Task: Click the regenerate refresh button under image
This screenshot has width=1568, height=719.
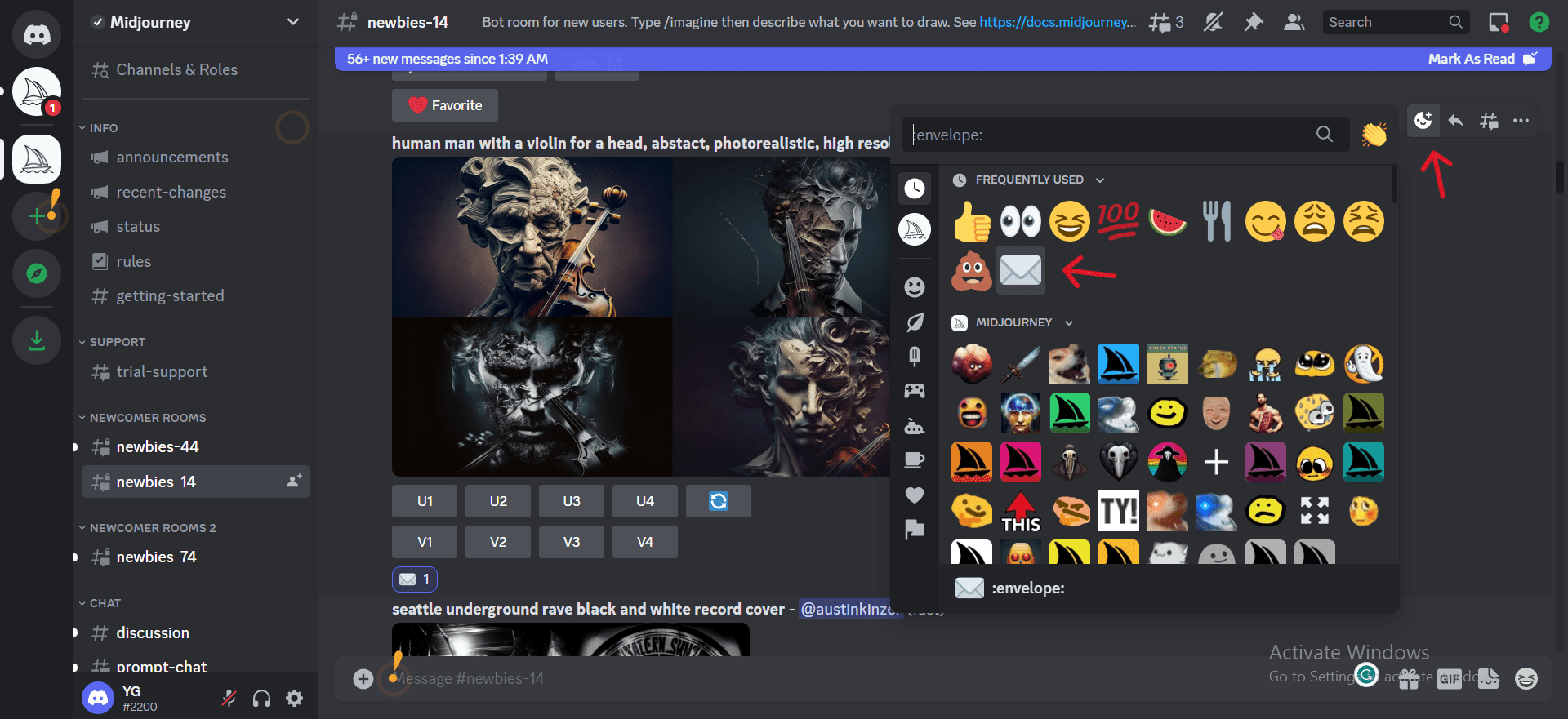Action: click(718, 501)
